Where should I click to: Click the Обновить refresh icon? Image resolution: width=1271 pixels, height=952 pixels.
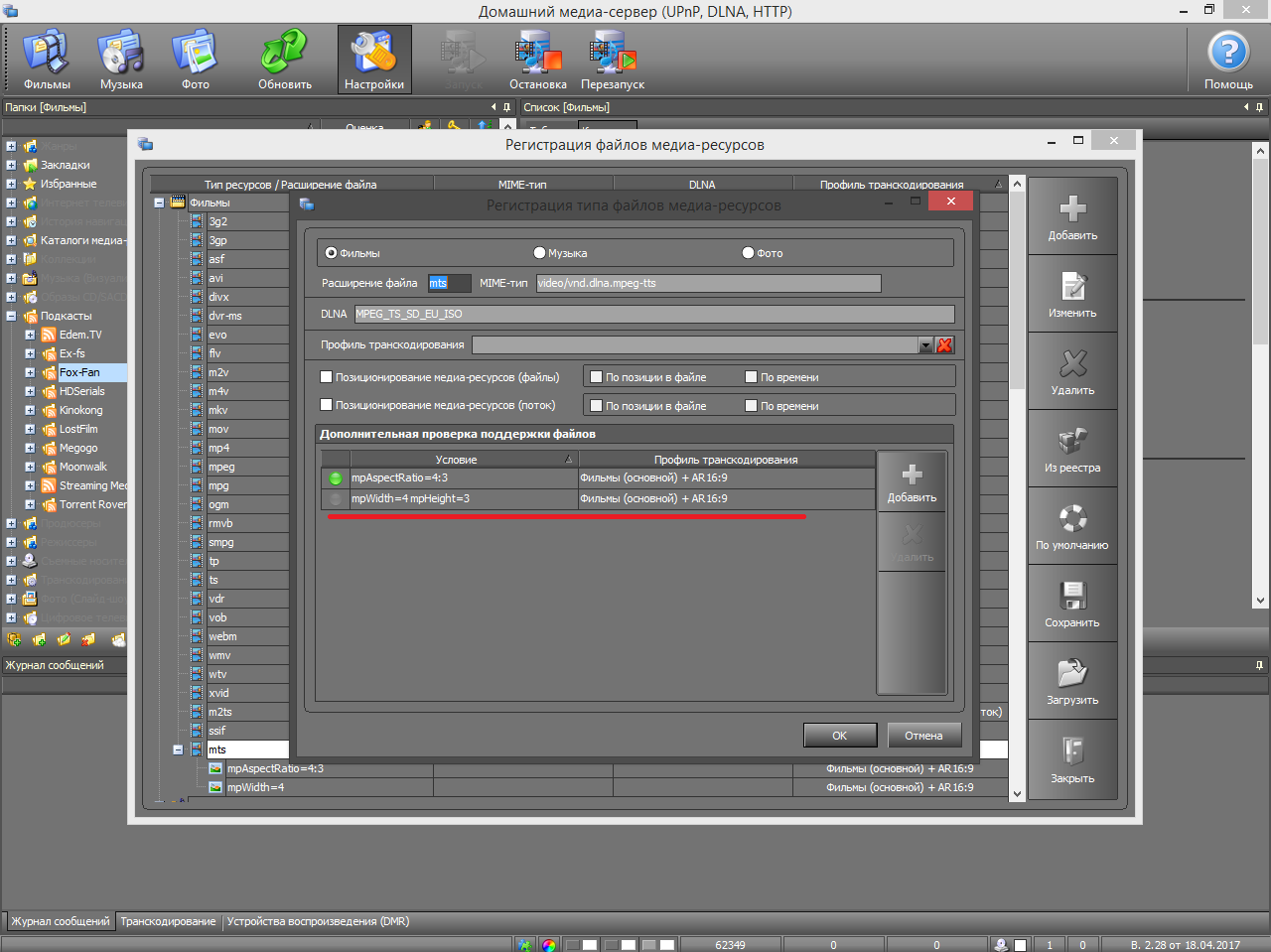click(285, 60)
